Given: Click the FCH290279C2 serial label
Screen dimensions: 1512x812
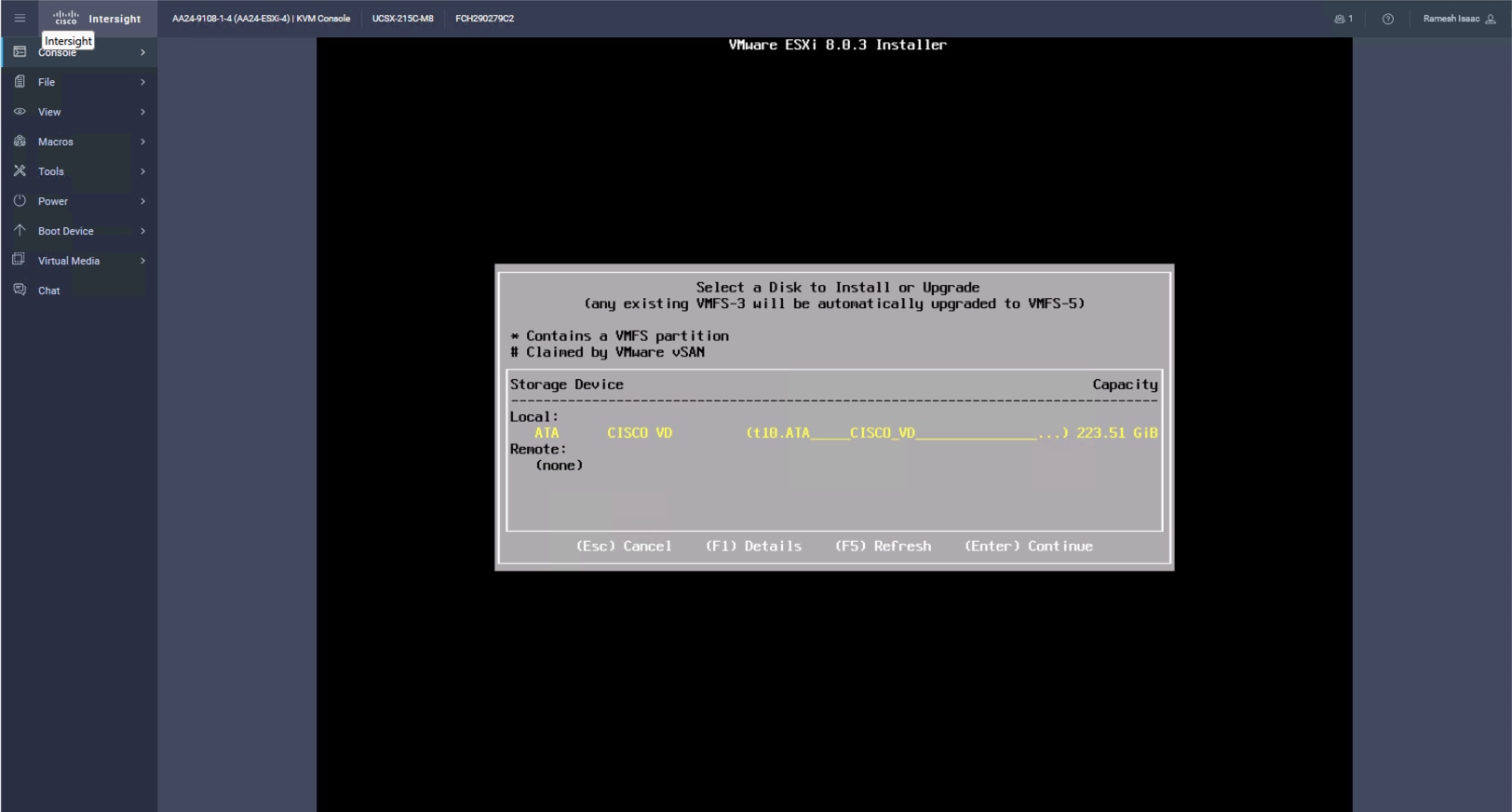Looking at the screenshot, I should coord(484,19).
